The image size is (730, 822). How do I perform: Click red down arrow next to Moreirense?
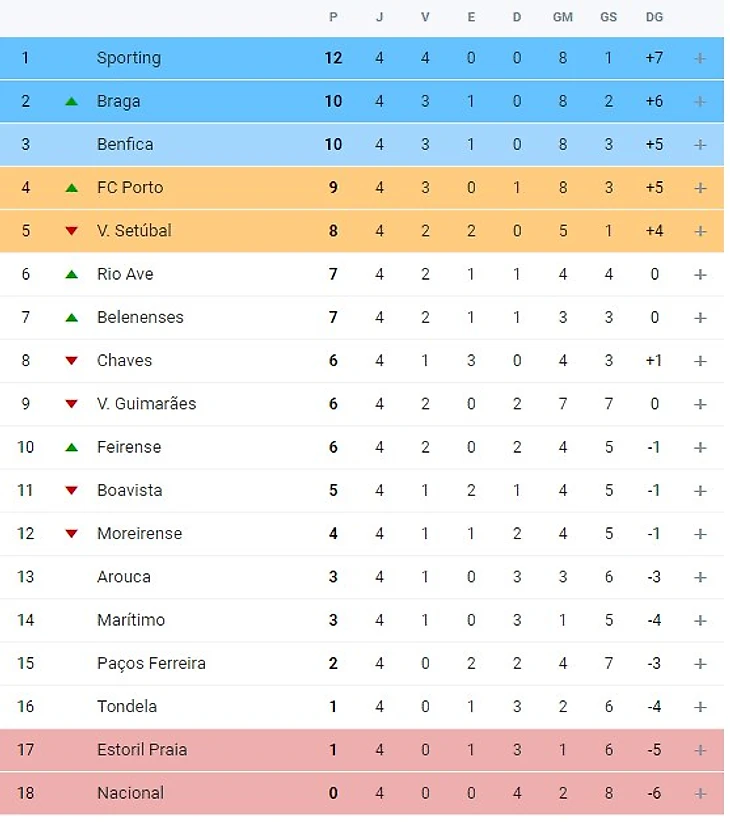point(71,534)
